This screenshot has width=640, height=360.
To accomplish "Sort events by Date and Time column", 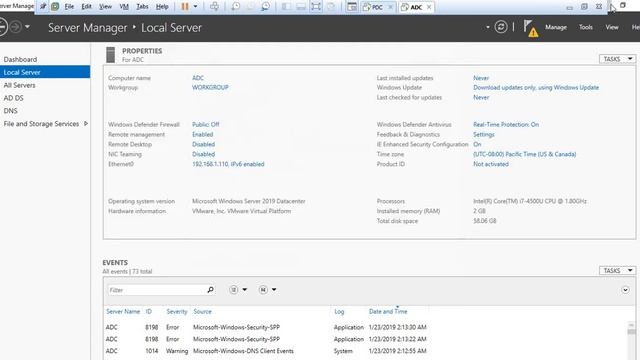I will [x=388, y=311].
